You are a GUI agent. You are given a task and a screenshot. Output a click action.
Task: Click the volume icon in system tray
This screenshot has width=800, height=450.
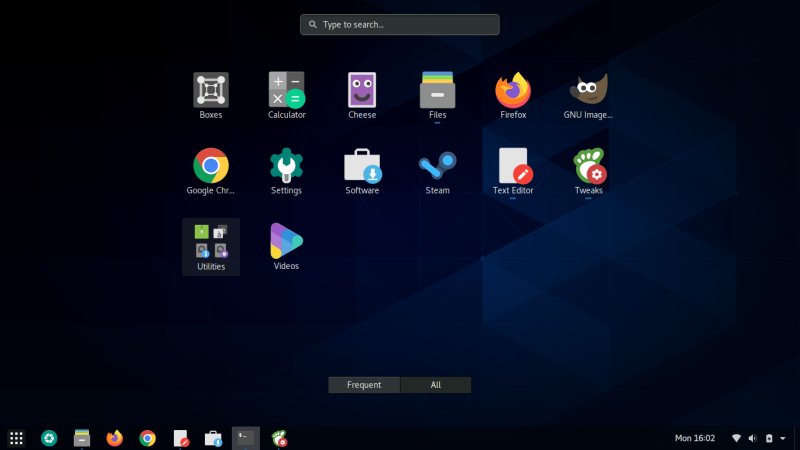pyautogui.click(x=752, y=438)
